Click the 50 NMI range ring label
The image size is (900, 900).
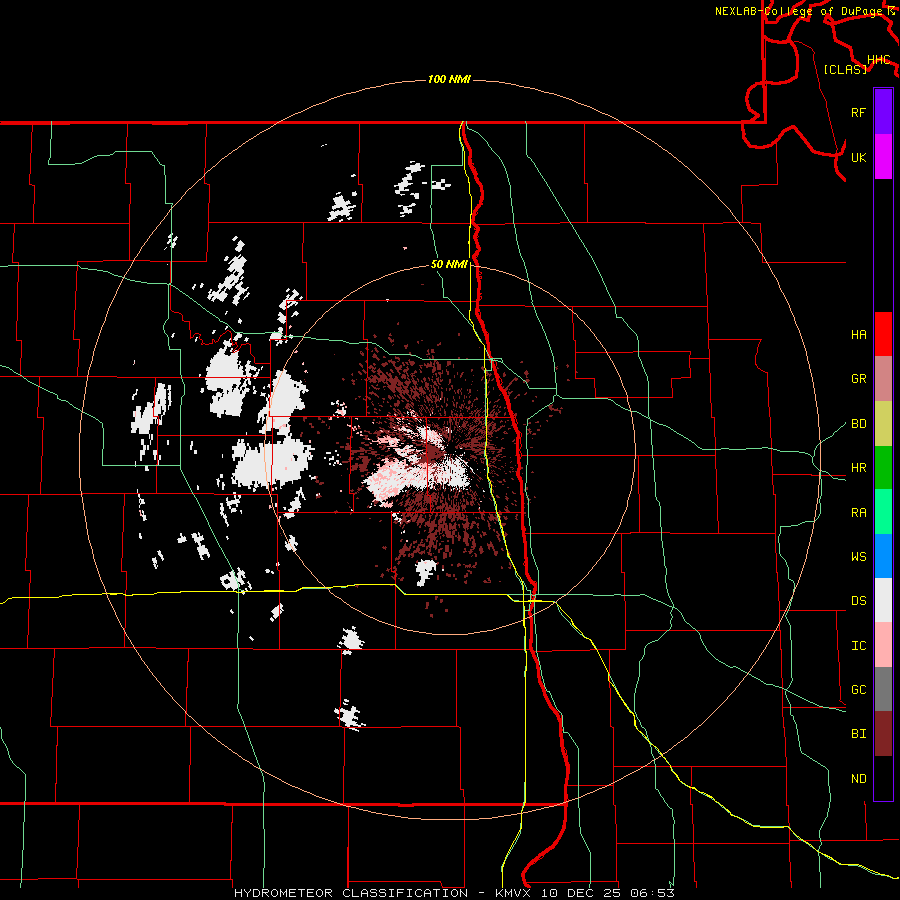point(449,264)
